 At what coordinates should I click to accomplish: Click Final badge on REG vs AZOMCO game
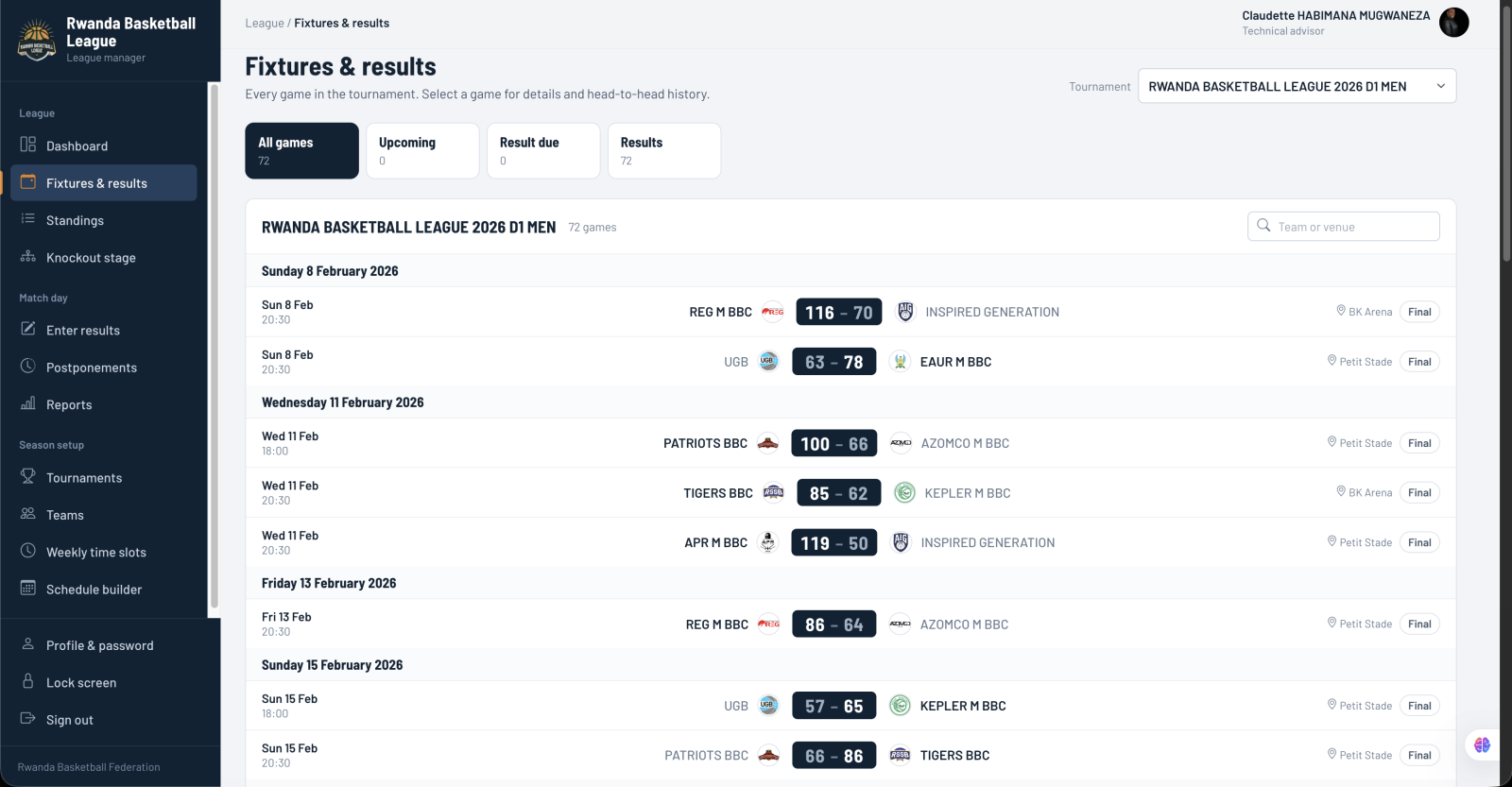click(x=1419, y=624)
